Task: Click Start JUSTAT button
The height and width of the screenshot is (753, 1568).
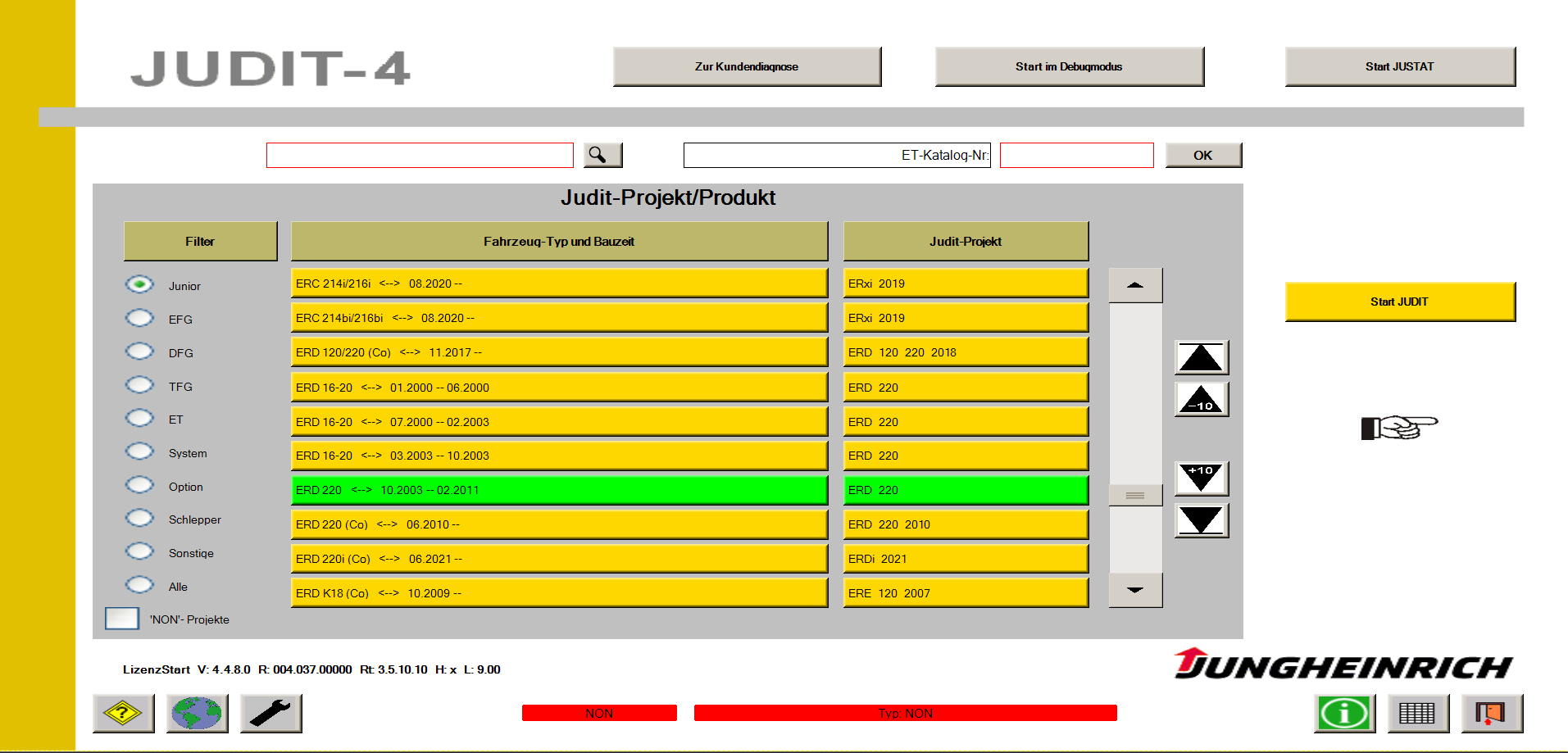Action: pyautogui.click(x=1400, y=66)
